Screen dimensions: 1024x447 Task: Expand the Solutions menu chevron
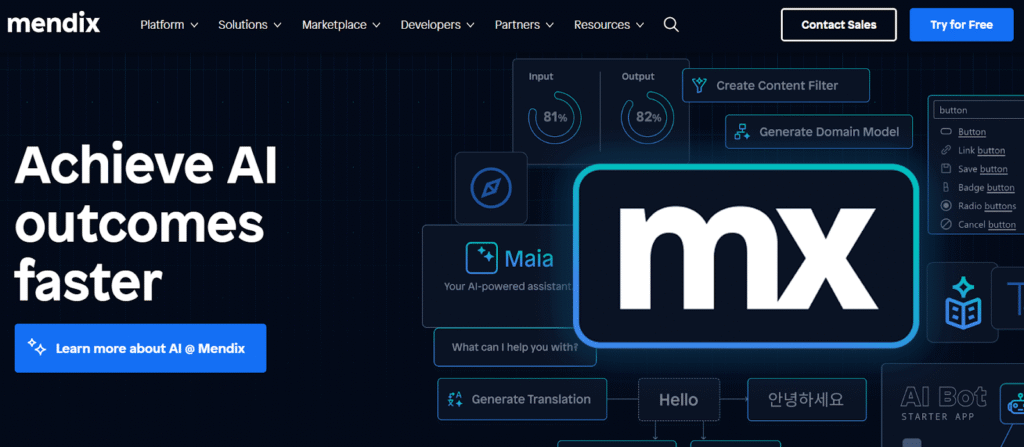coord(278,25)
